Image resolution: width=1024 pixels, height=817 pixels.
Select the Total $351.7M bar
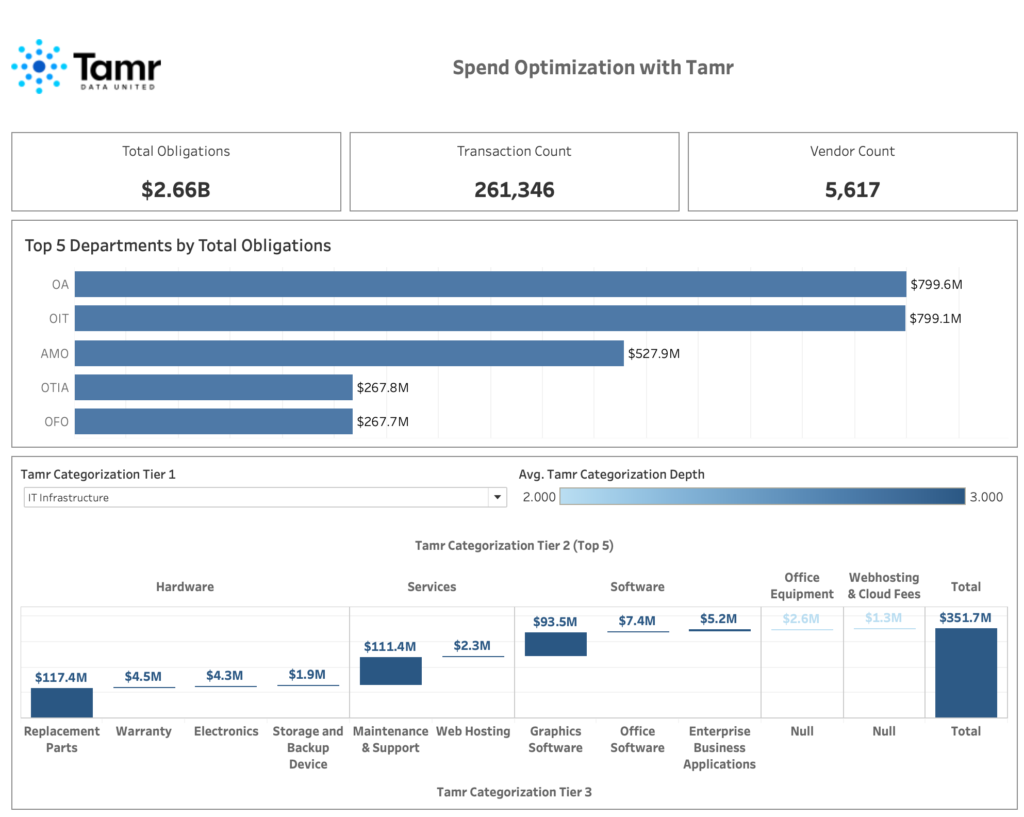click(x=966, y=673)
